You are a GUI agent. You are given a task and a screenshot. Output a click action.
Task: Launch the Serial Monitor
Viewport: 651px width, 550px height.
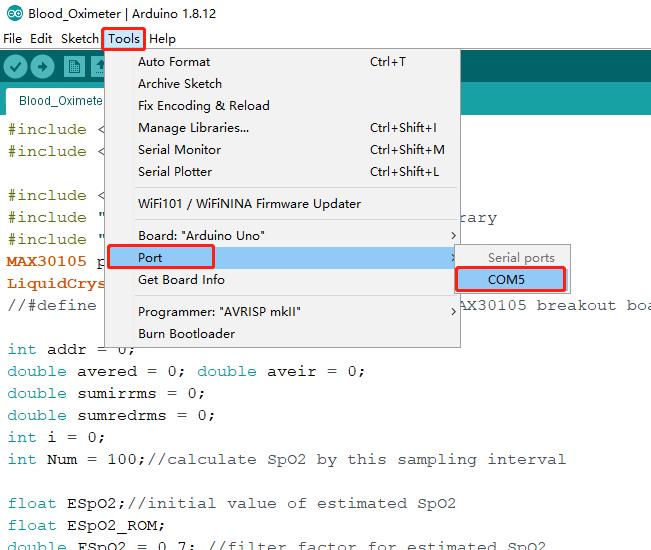(x=180, y=150)
